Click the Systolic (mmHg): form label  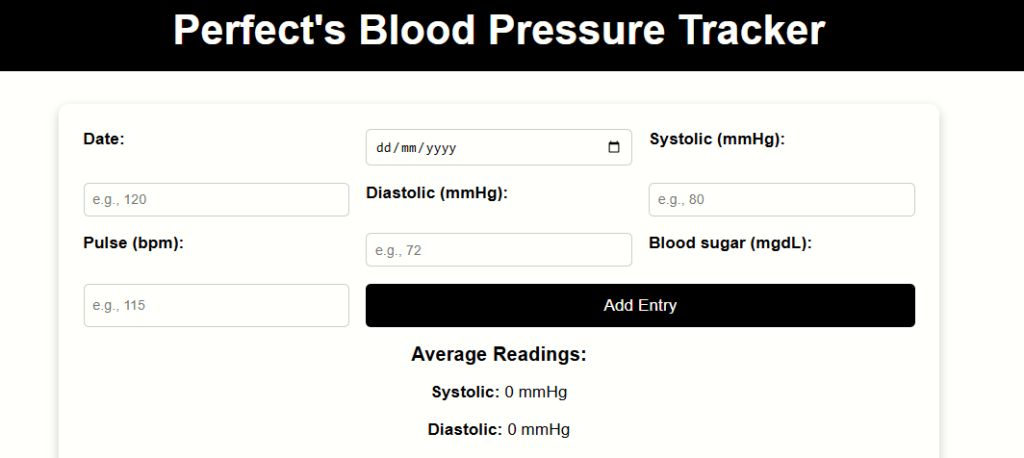click(x=717, y=139)
